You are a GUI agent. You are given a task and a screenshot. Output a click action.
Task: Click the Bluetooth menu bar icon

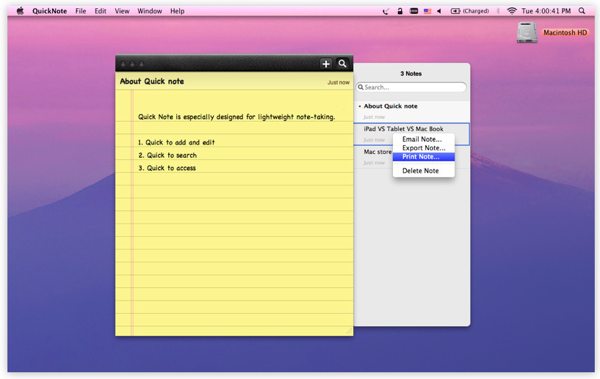point(498,11)
